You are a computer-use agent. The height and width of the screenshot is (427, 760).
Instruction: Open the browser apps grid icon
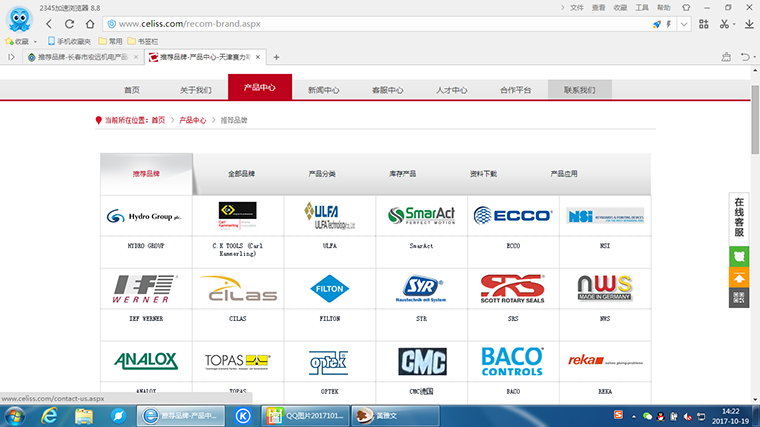pos(704,24)
